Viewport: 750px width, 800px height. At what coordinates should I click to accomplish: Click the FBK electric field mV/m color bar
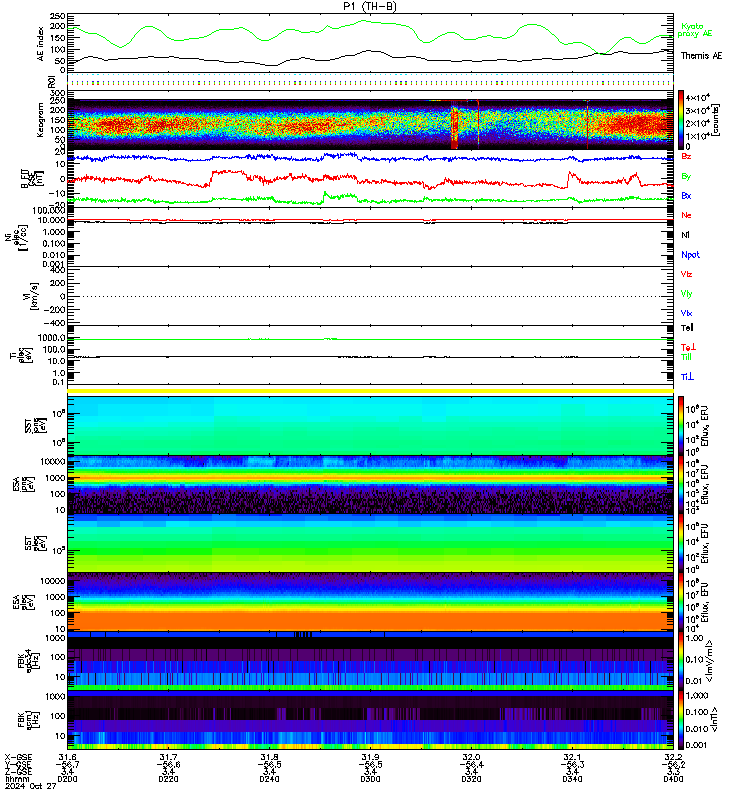[681, 661]
